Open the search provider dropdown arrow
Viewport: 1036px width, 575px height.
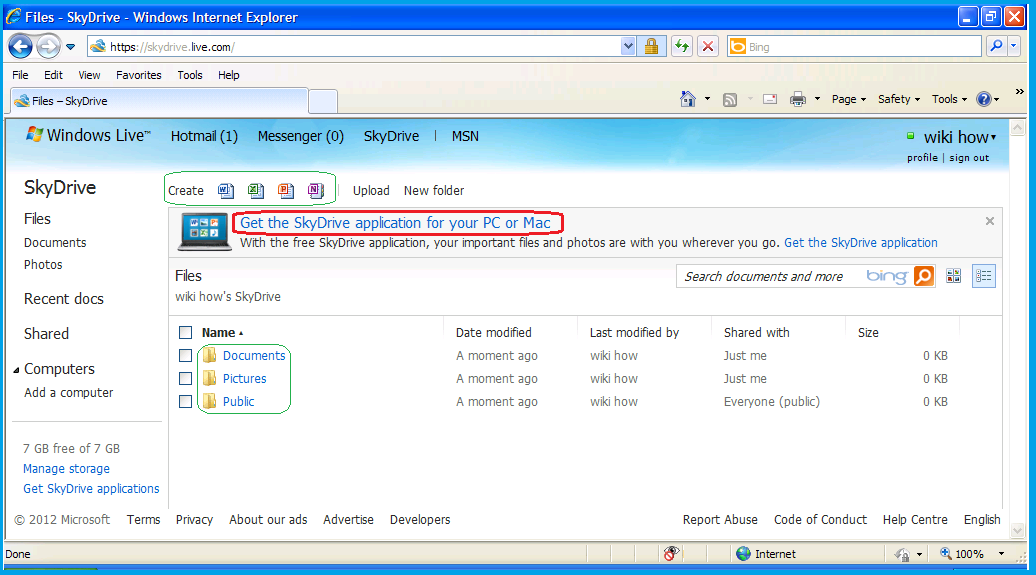pos(1014,46)
